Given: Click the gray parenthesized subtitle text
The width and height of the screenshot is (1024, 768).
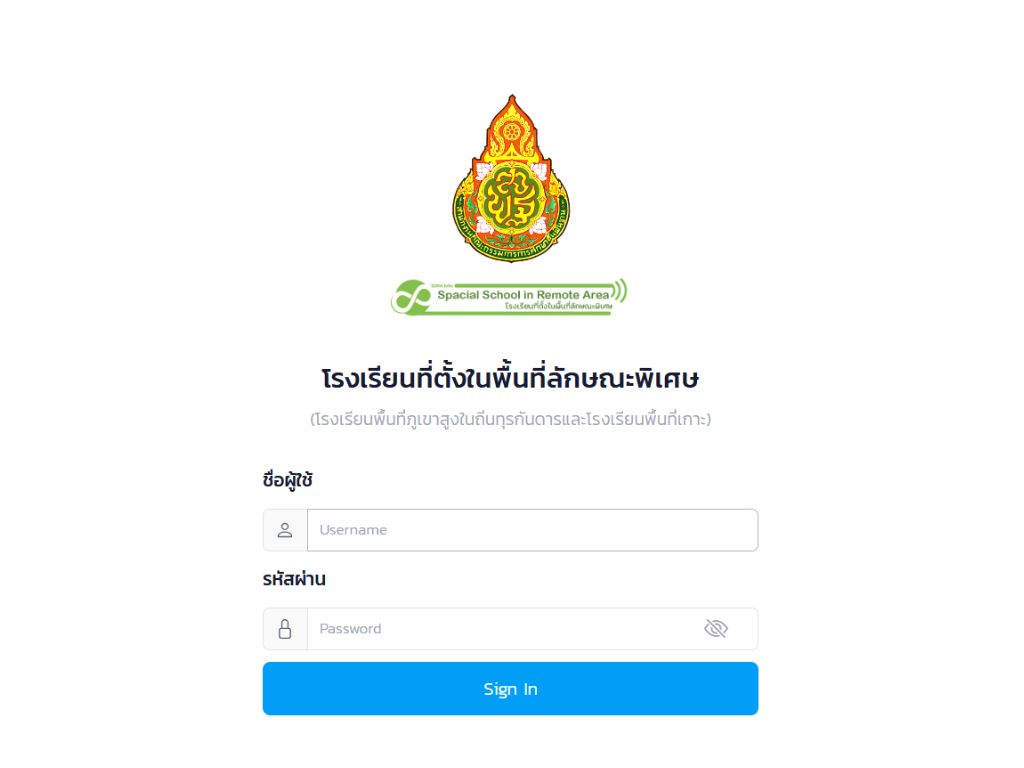Looking at the screenshot, I should [510, 419].
